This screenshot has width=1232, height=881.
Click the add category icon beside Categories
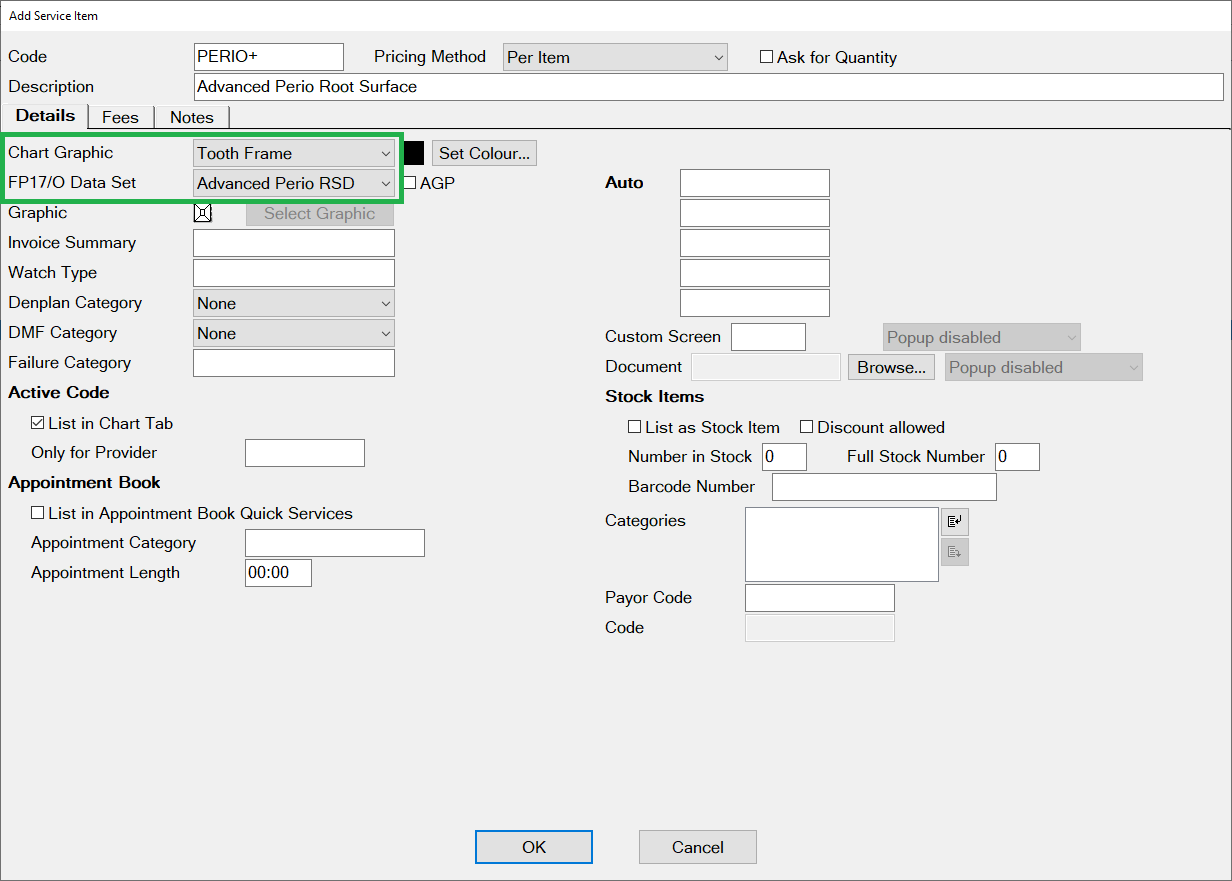click(x=955, y=522)
